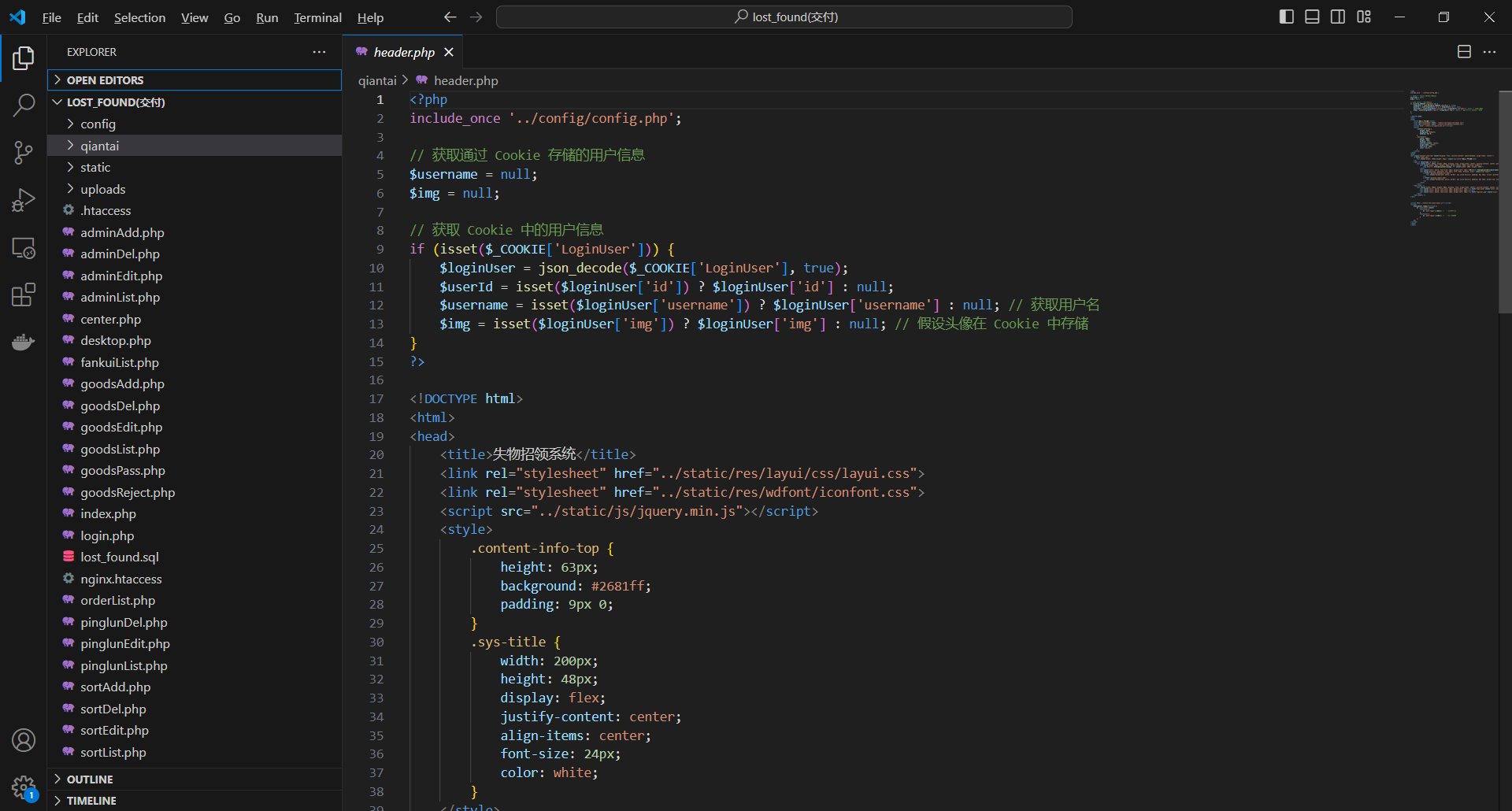Open lost_found.sql database file
Viewport: 1512px width, 811px height.
(x=195, y=557)
